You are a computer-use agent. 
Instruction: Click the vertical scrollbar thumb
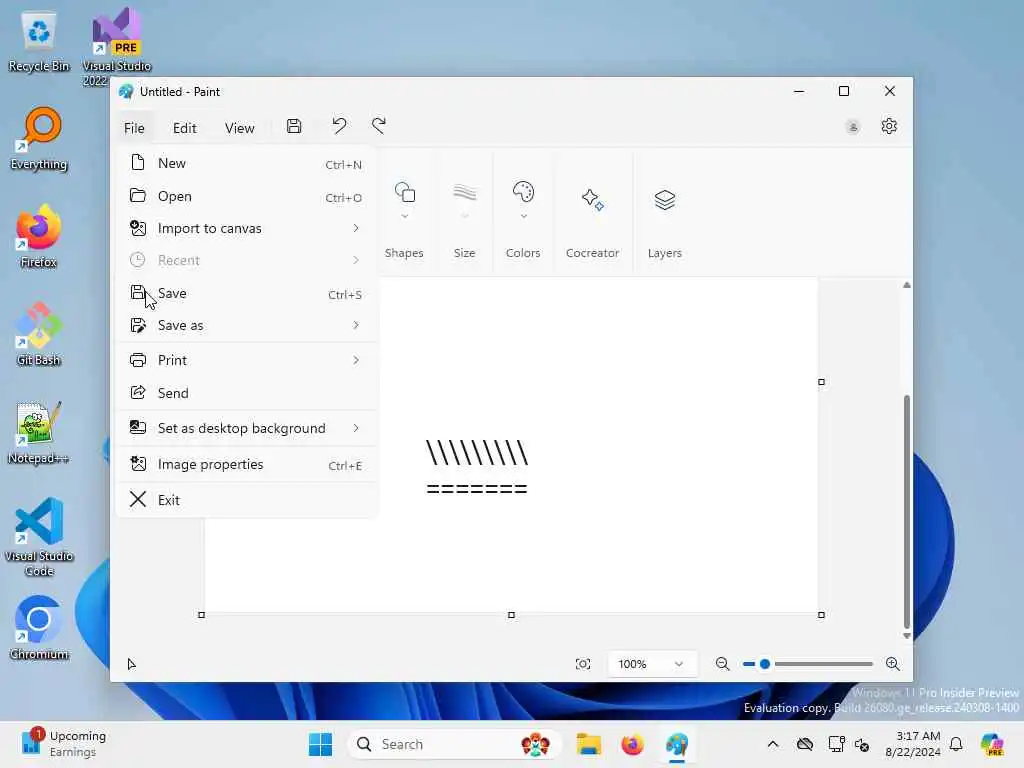pos(906,511)
